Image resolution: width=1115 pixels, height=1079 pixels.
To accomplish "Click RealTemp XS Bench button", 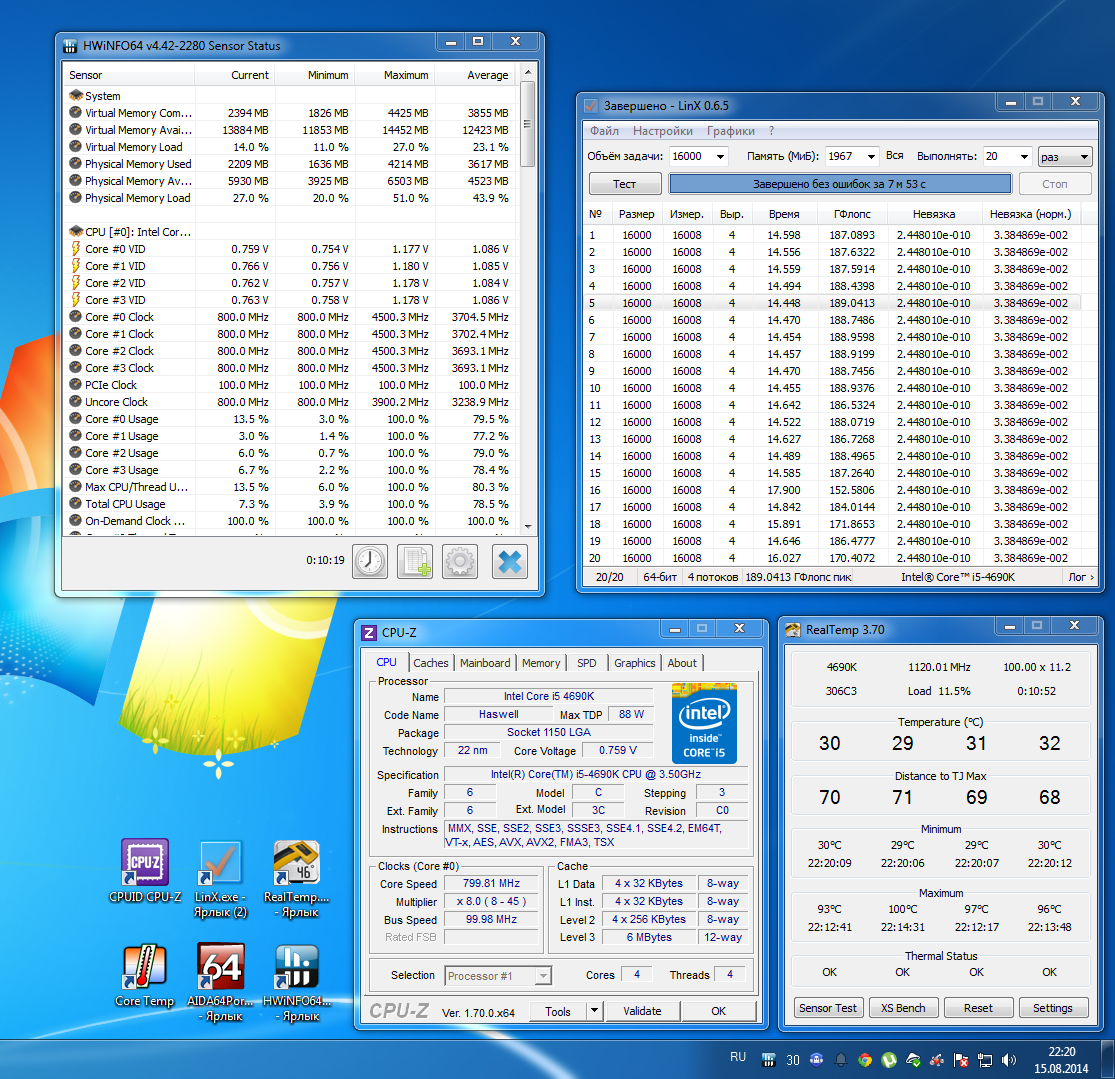I will pos(903,1008).
